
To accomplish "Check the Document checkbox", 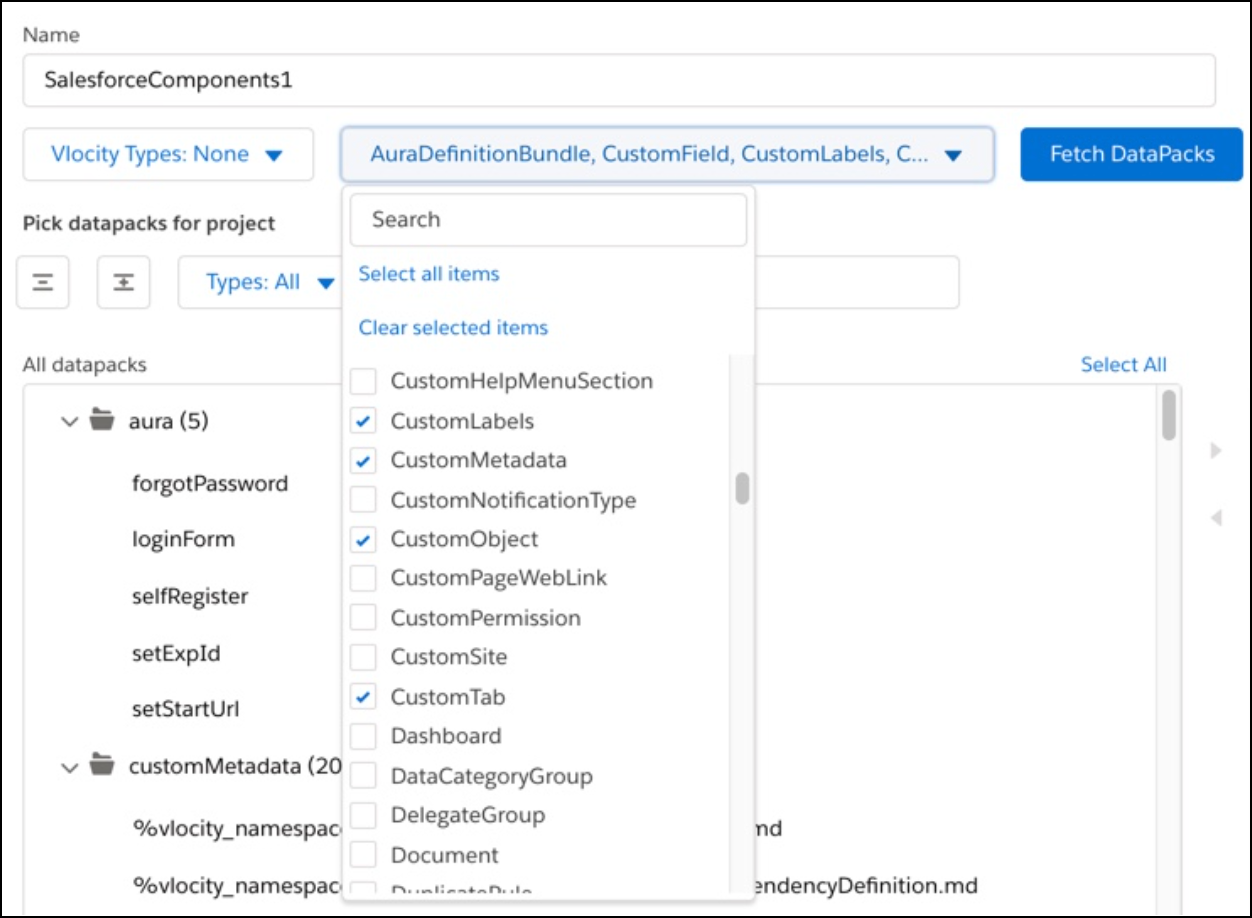I will [x=364, y=855].
